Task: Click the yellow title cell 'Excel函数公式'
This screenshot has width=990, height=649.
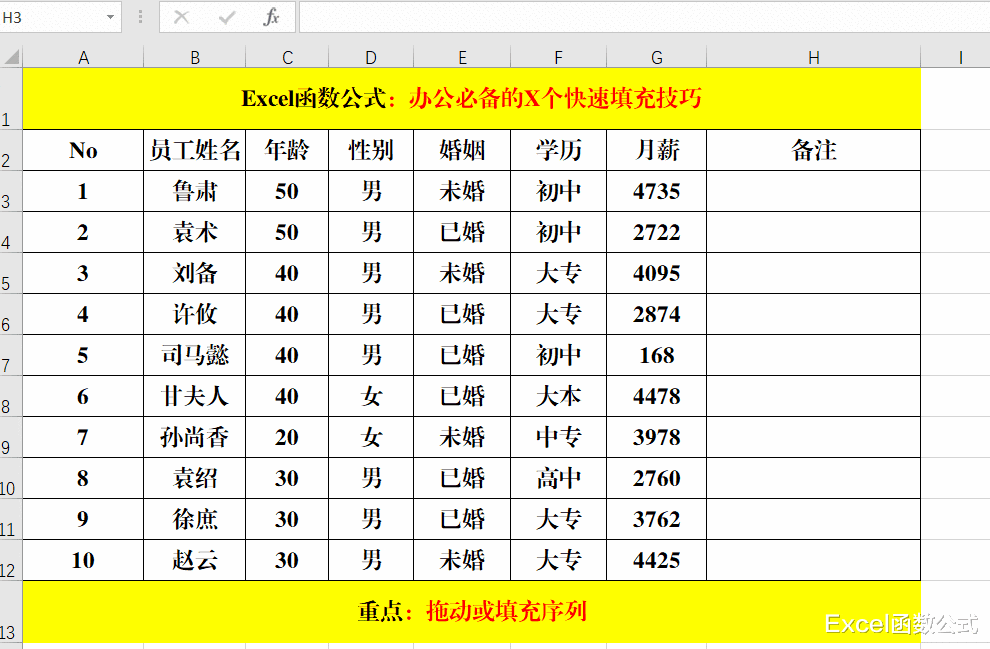Action: tap(472, 99)
